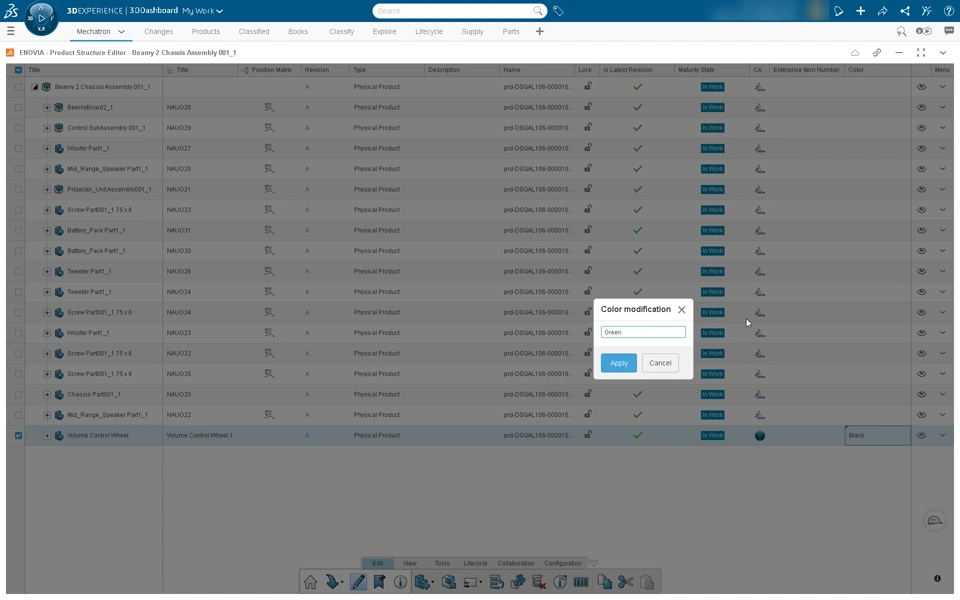Viewport: 960px width, 600px height.
Task: Click the barcode icon in bottom toolbar
Action: pyautogui.click(x=580, y=582)
